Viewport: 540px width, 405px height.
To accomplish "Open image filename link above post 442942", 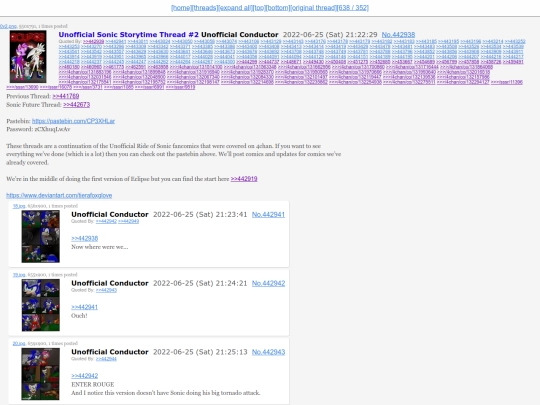I will pyautogui.click(x=19, y=275).
